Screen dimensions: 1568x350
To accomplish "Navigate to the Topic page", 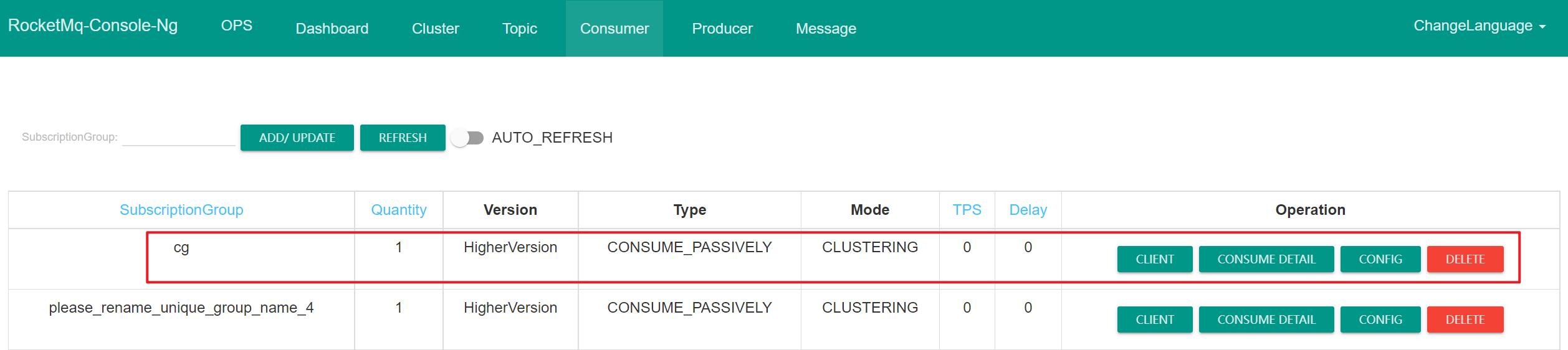I will pyautogui.click(x=519, y=29).
